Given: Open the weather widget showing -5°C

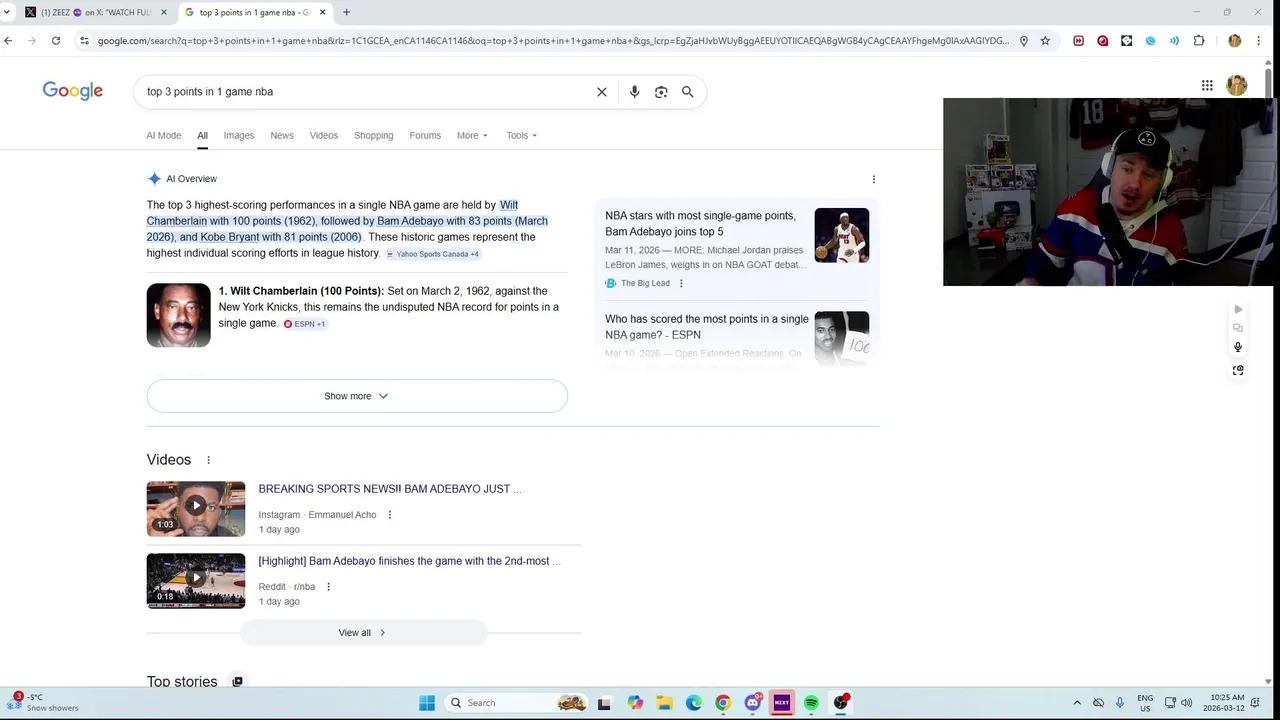Looking at the screenshot, I should 43,702.
